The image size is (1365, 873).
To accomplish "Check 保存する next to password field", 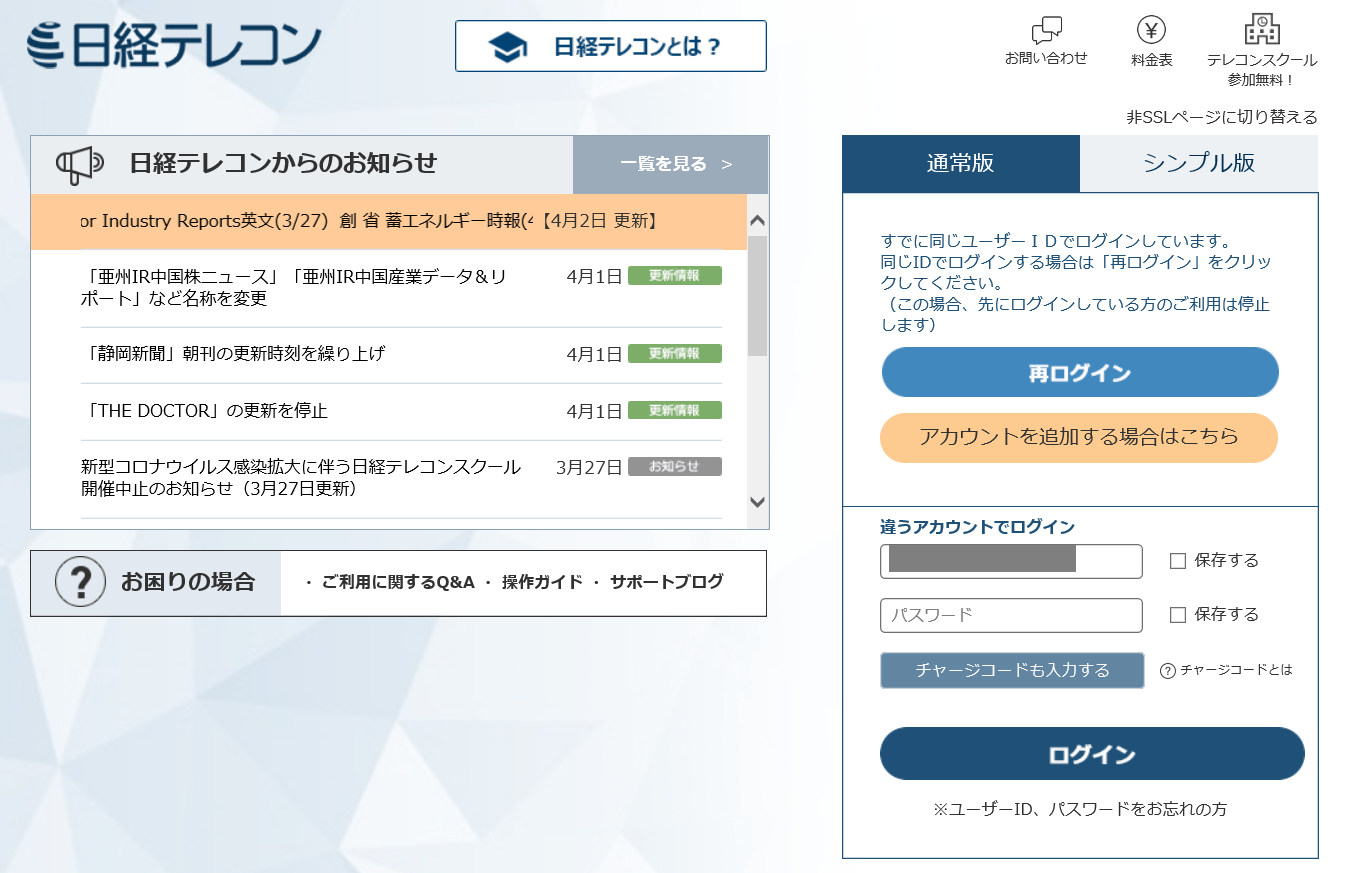I will pyautogui.click(x=1177, y=615).
